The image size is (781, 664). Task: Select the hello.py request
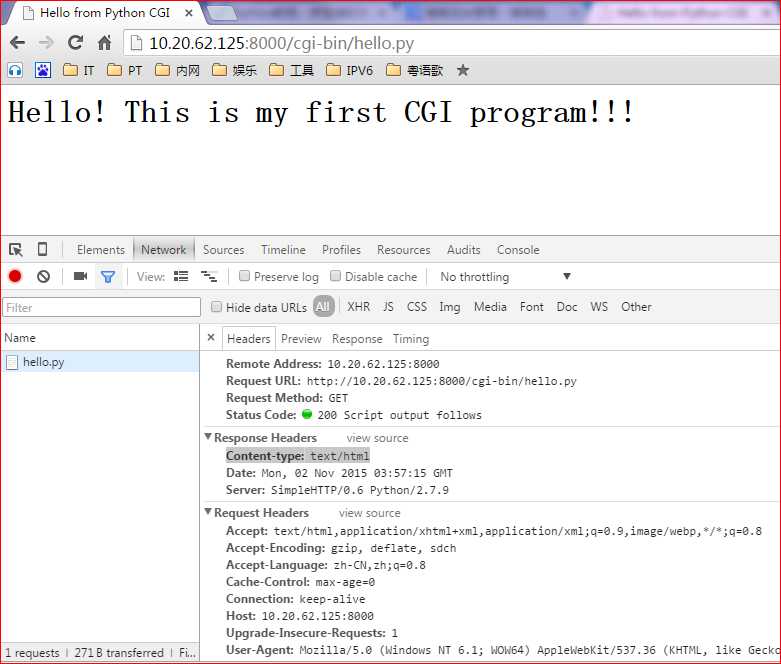[x=100, y=362]
